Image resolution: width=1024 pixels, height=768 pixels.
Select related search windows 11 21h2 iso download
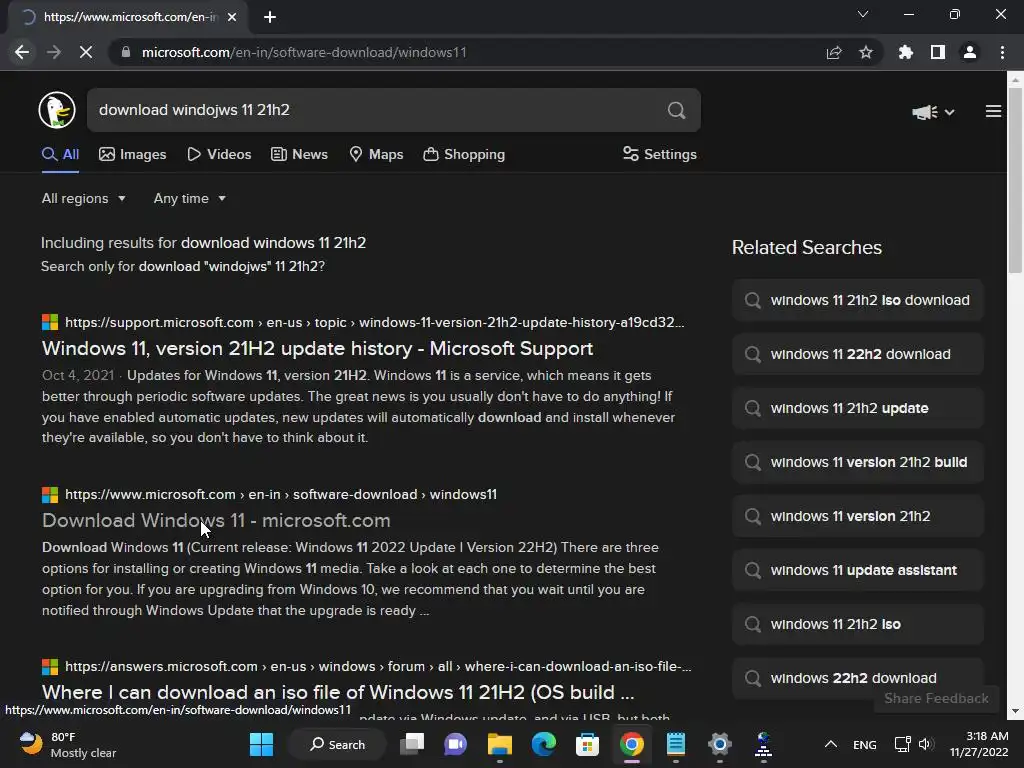coord(857,300)
